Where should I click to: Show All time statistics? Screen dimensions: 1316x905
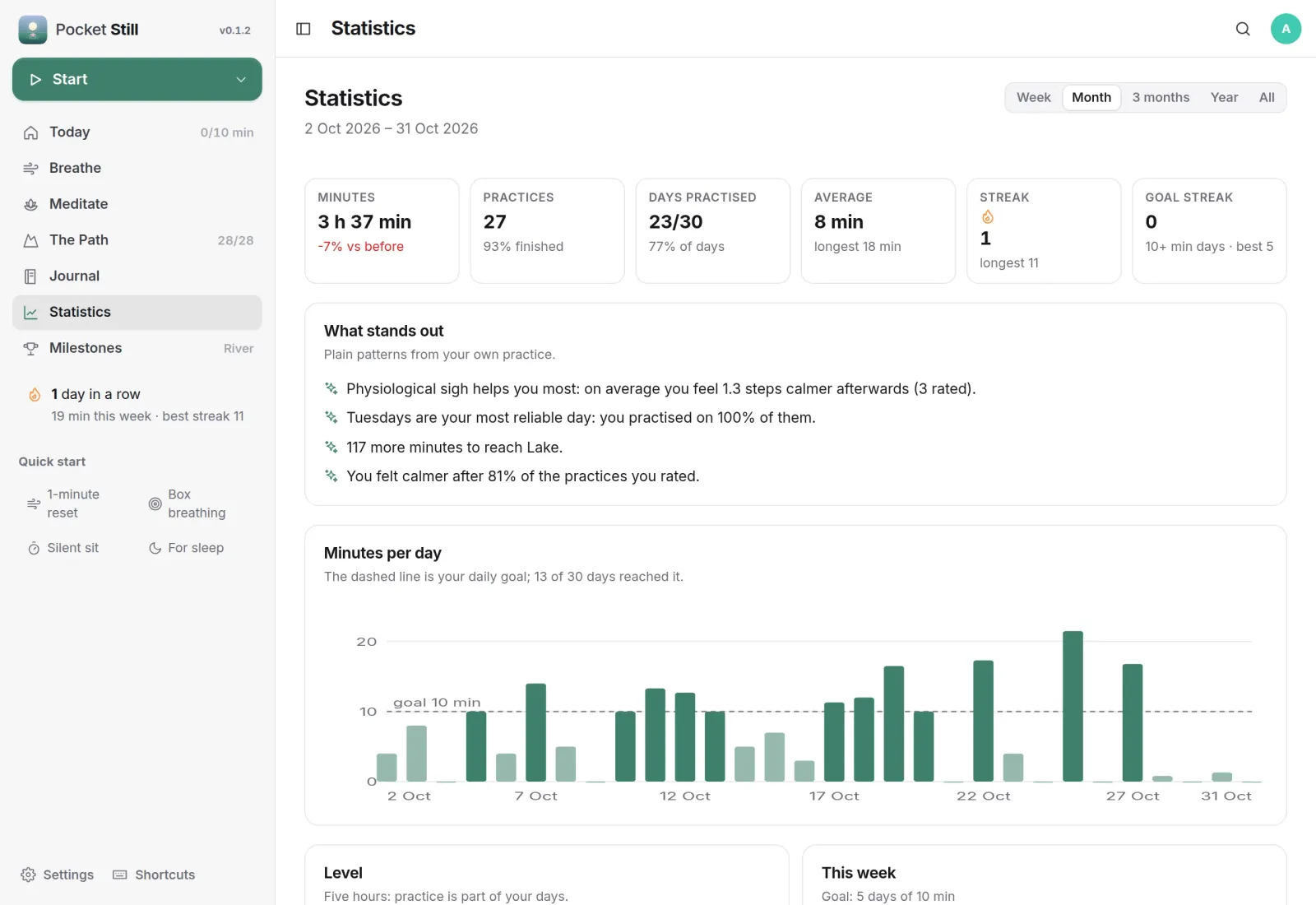click(x=1267, y=98)
